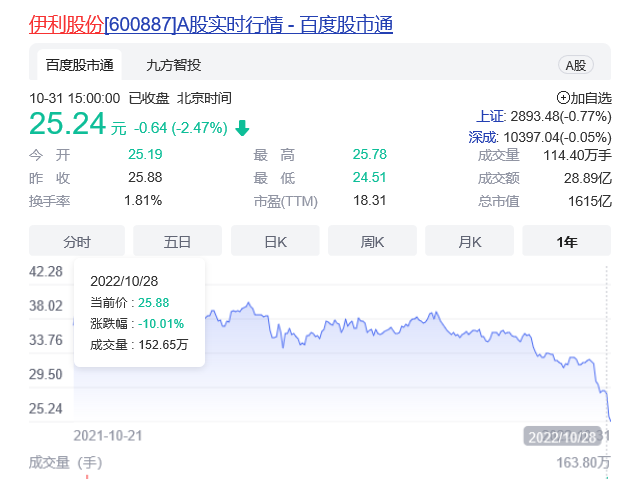Viewport: 639px width, 479px height.
Task: Click the tooltip 成交量 152.65万 value
Action: [x=163, y=345]
